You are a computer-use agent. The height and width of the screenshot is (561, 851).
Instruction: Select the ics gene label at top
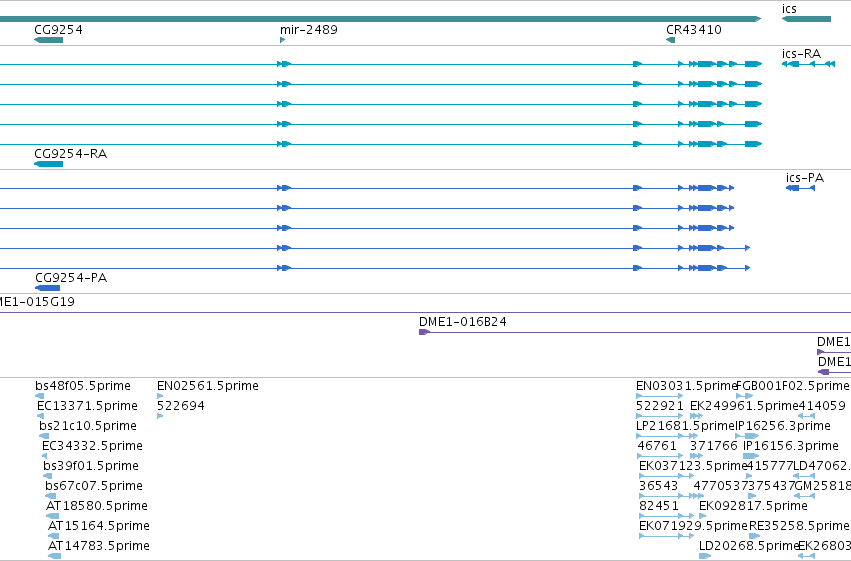click(789, 9)
